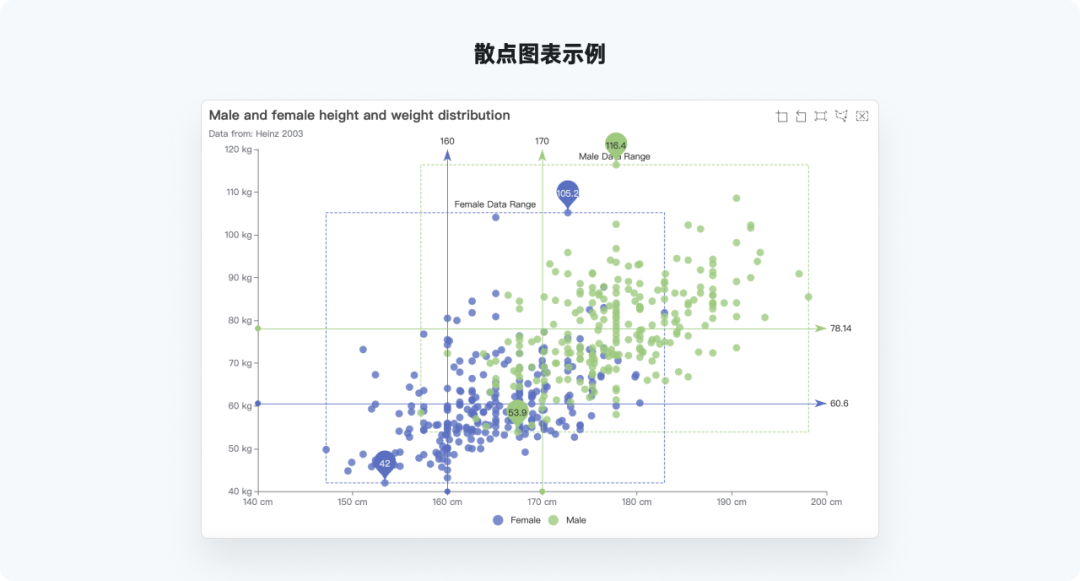This screenshot has height=581, width=1080.
Task: Click the zoom reset back icon
Action: (801, 116)
